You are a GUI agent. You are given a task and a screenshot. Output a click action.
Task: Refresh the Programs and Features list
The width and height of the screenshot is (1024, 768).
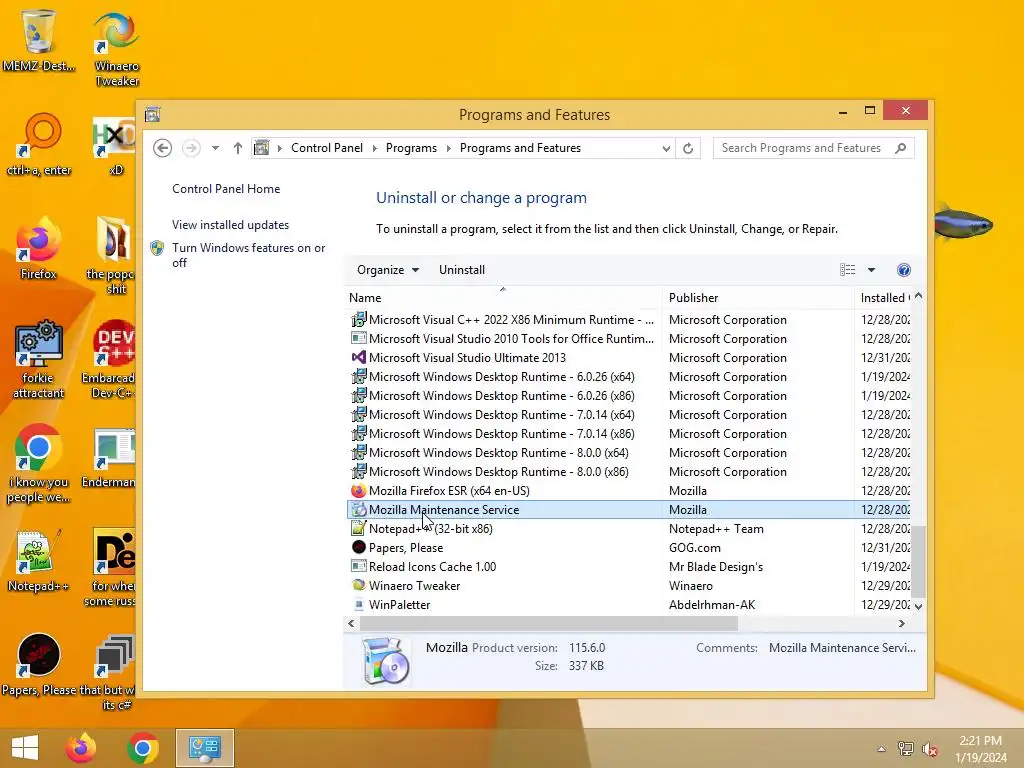coord(688,148)
